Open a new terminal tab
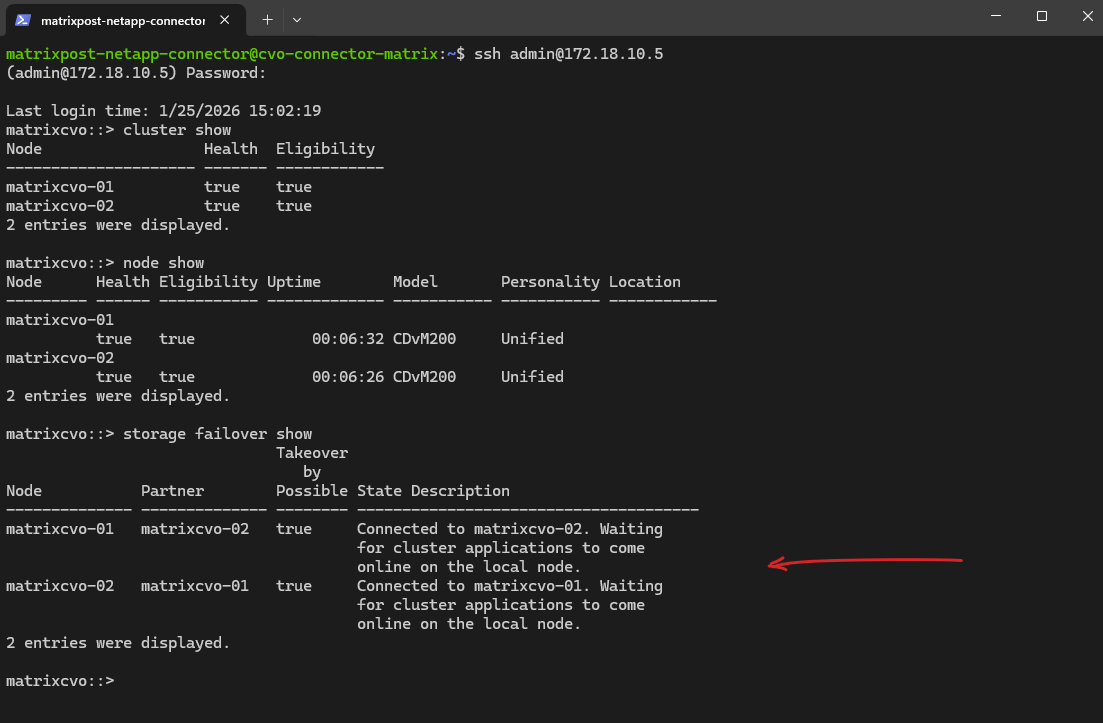This screenshot has width=1103, height=723. [x=267, y=19]
